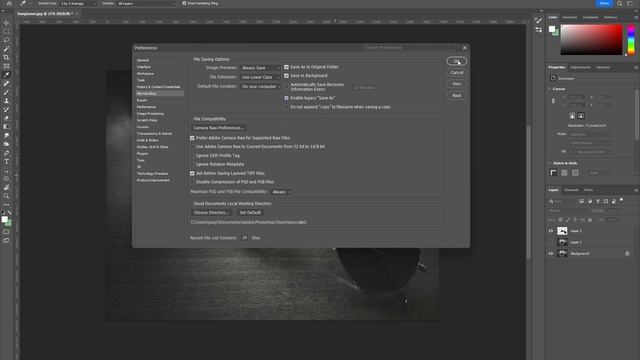The height and width of the screenshot is (360, 640).
Task: Click the OK button in Preferences
Action: [456, 61]
